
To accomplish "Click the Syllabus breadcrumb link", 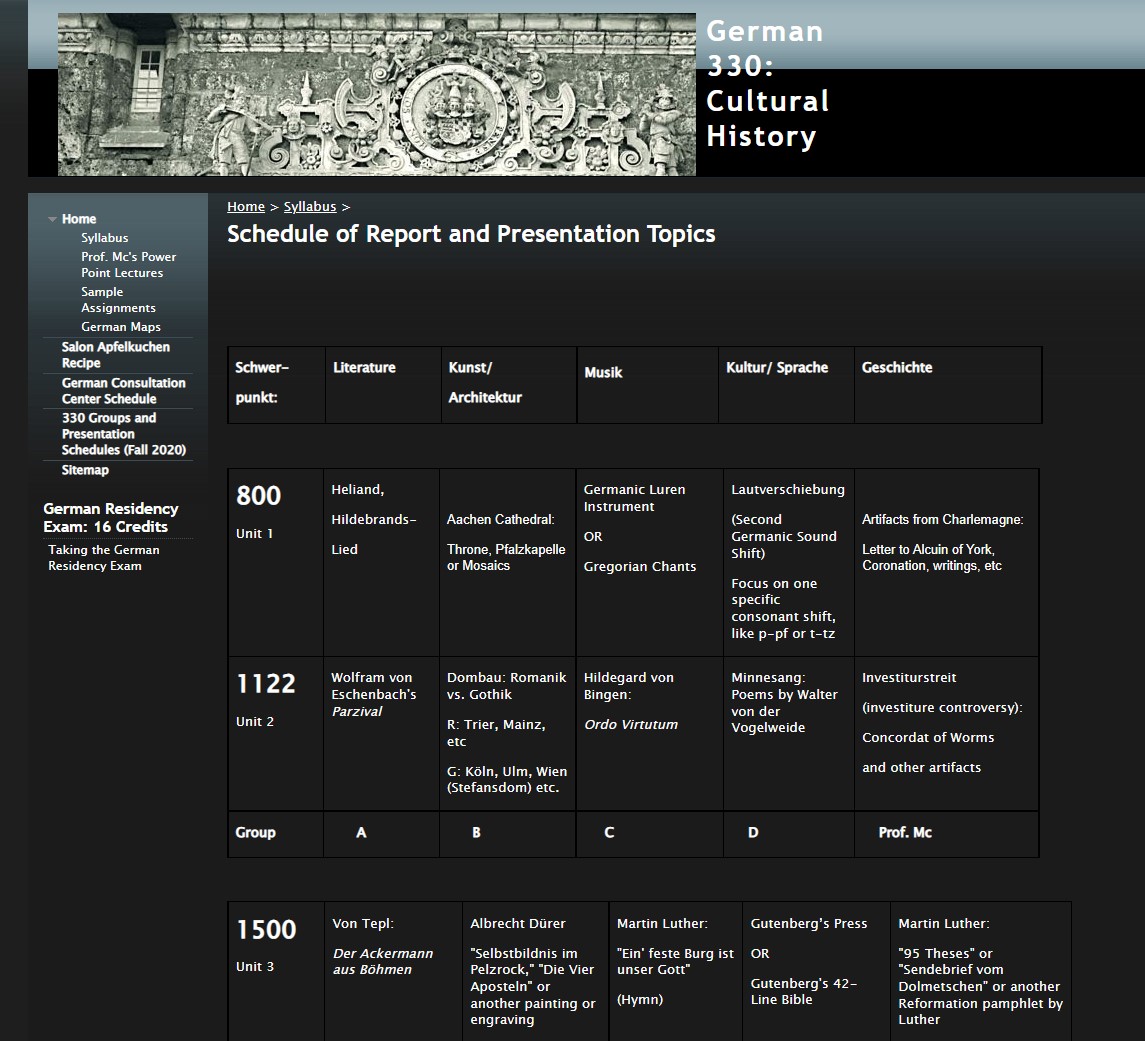I will click(310, 207).
